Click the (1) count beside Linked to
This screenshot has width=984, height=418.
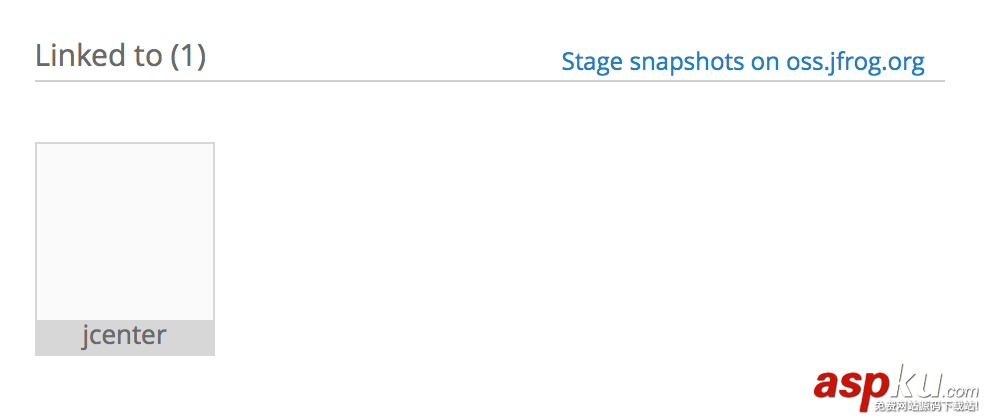click(x=187, y=56)
